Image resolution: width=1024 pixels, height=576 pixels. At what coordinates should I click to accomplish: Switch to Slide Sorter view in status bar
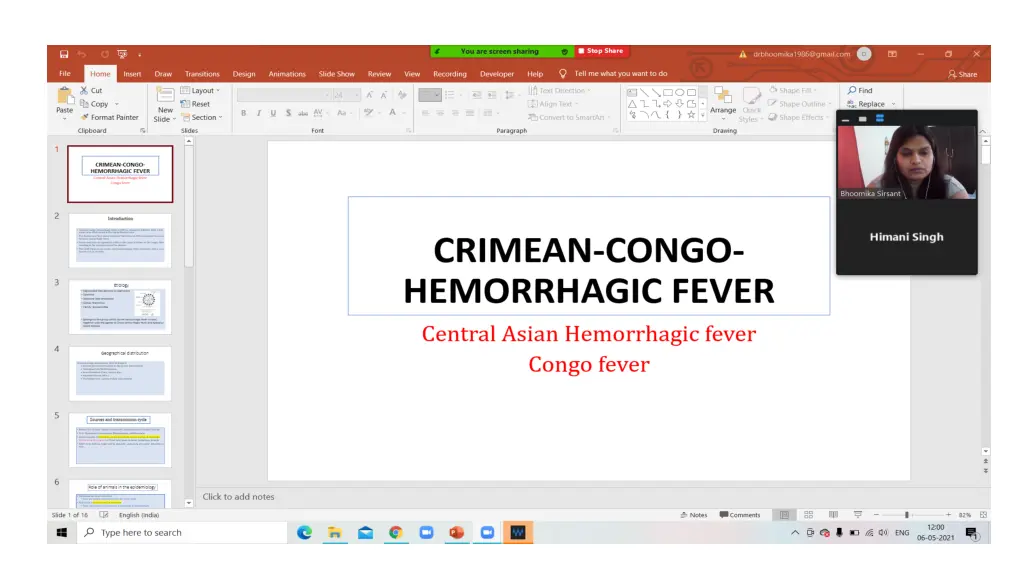(808, 515)
